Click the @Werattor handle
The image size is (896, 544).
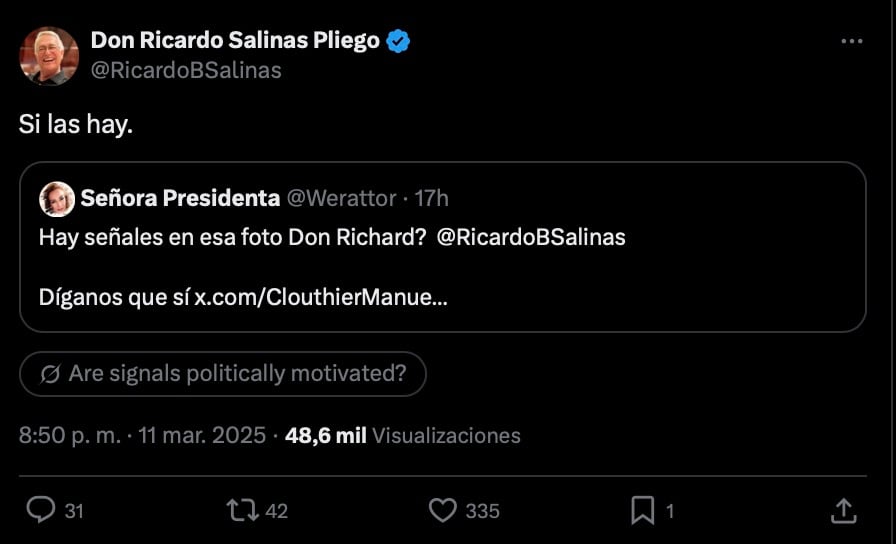(x=341, y=198)
